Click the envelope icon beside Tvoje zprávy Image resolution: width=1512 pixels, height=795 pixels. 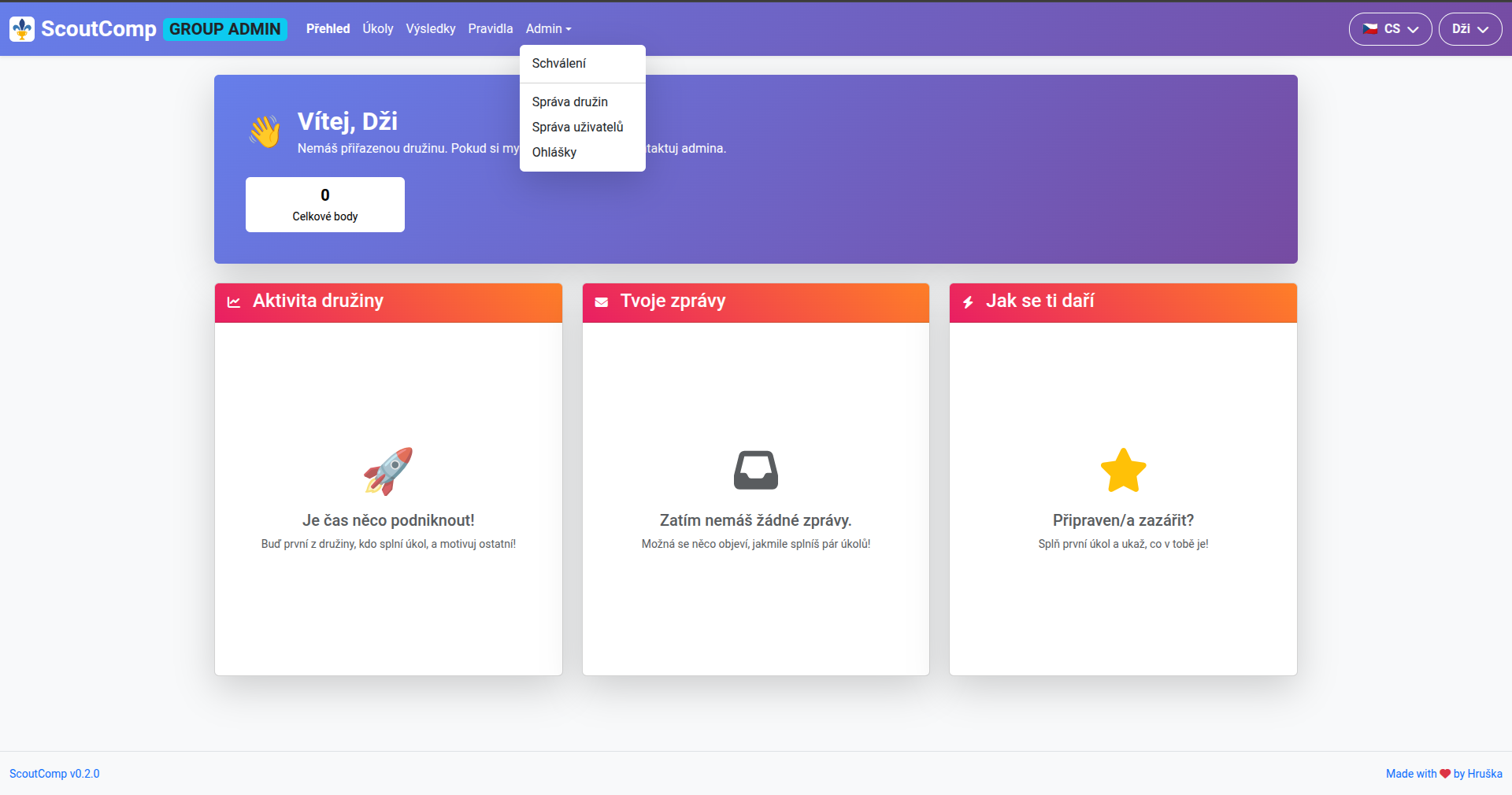(x=602, y=302)
